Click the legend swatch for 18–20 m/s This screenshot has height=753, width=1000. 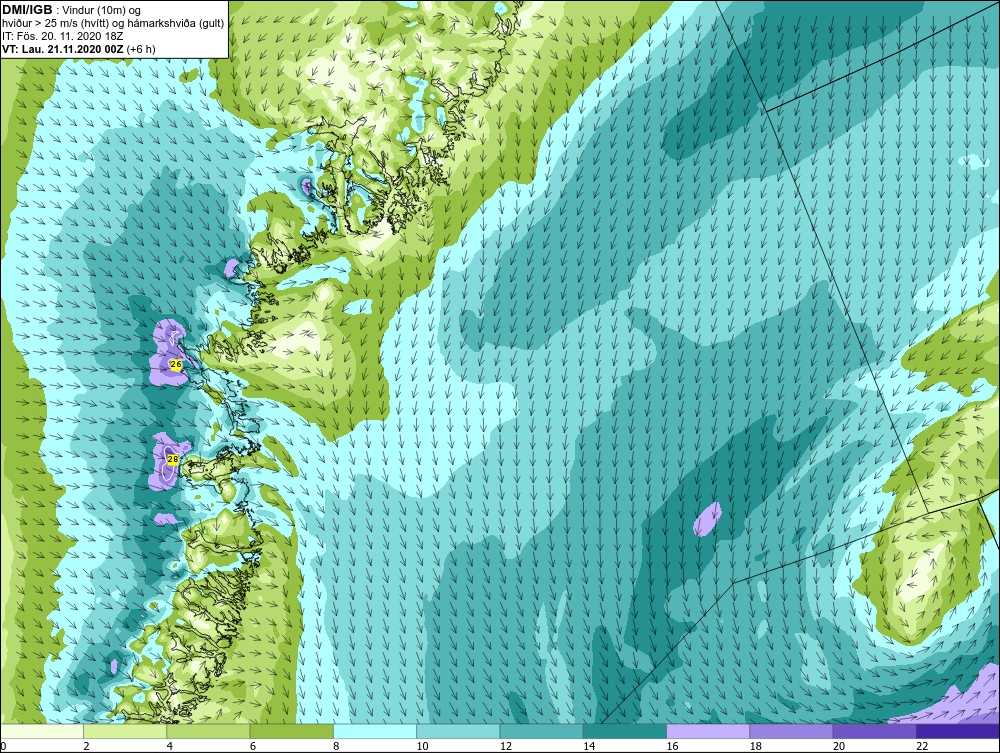pos(791,731)
